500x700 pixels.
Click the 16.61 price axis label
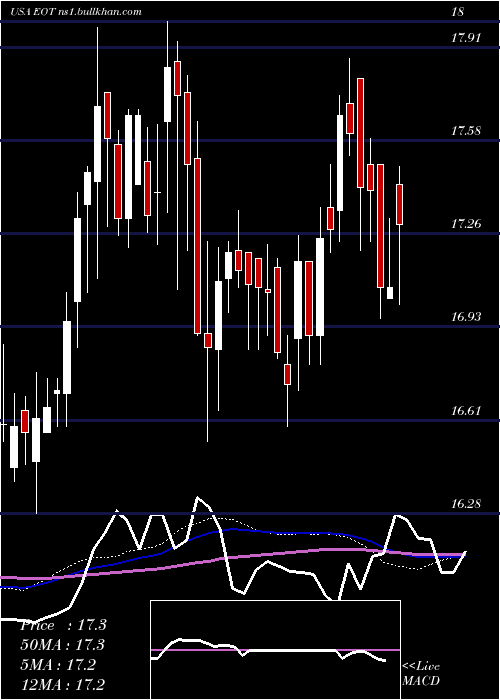(x=466, y=411)
